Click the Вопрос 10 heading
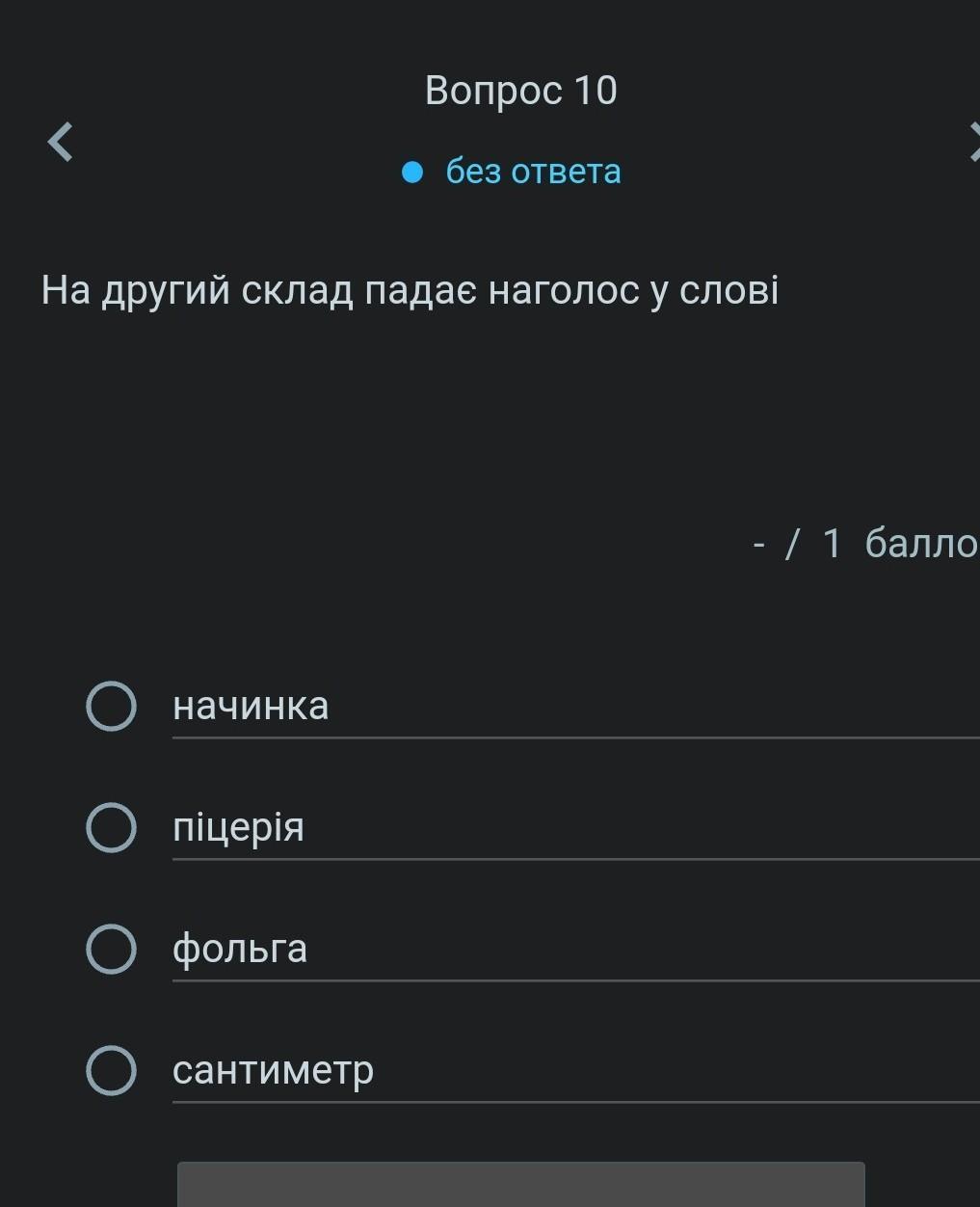 click(x=520, y=91)
